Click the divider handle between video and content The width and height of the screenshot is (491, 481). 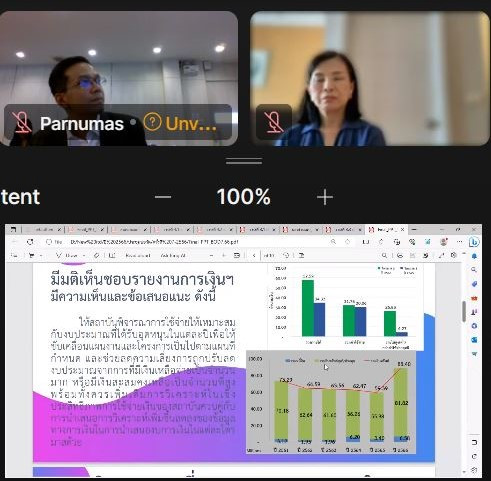click(x=244, y=162)
